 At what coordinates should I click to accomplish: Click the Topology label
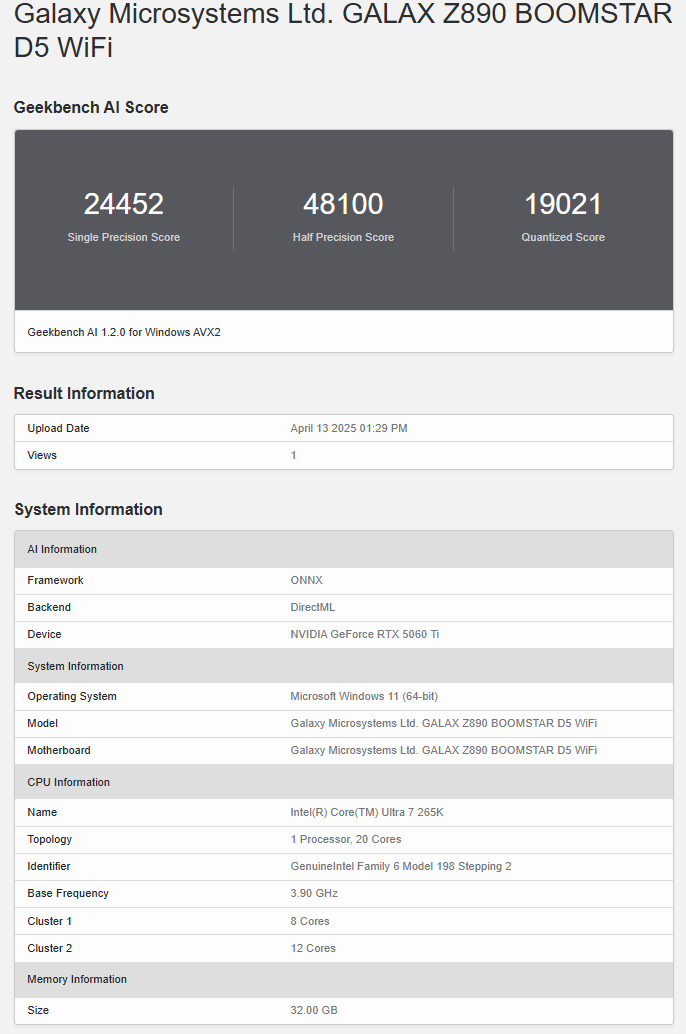(49, 839)
